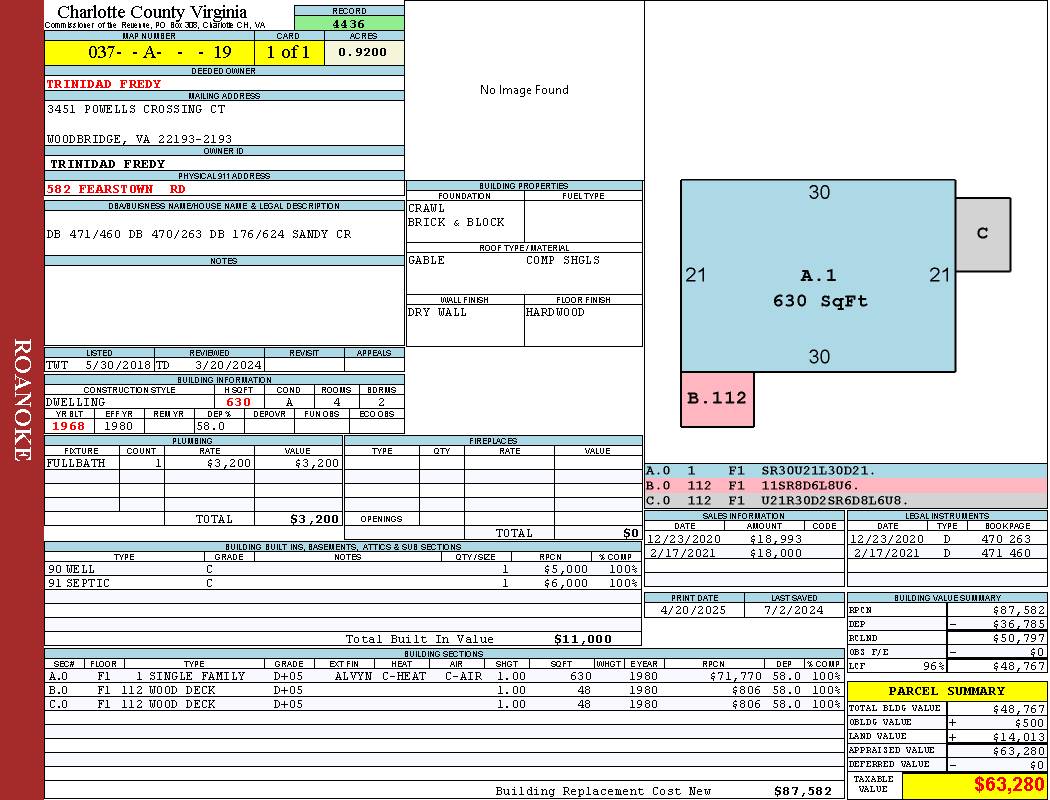This screenshot has height=800, width=1050.
Task: Select the yellow map number field
Action: (x=149, y=52)
